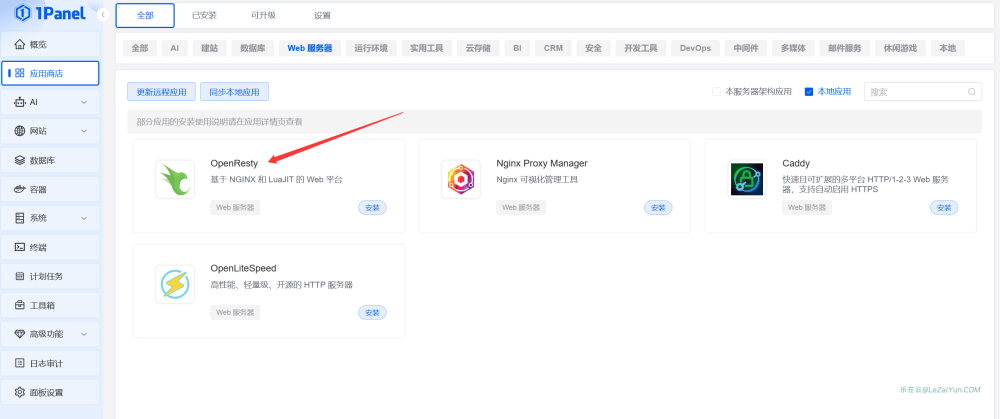Select the top 全部 tab
This screenshot has width=1000, height=419.
point(145,15)
